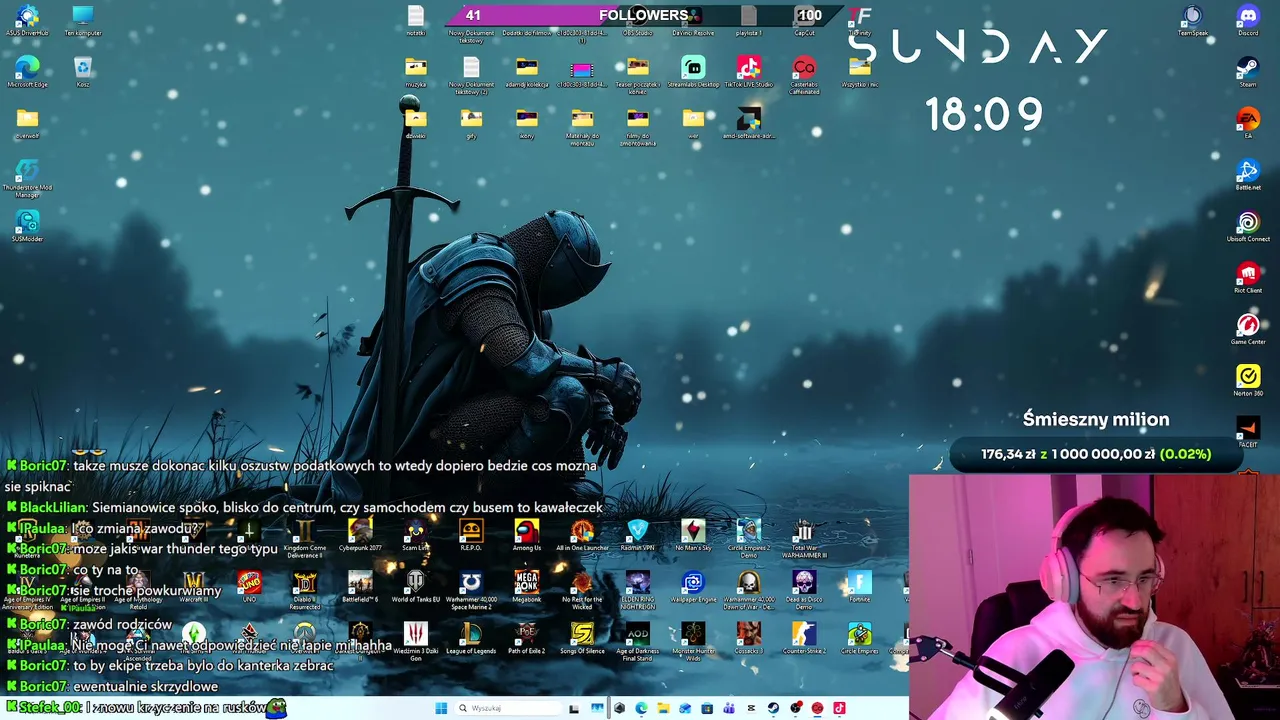The height and width of the screenshot is (720, 1280).
Task: Open Task View on the taskbar
Action: [x=574, y=708]
